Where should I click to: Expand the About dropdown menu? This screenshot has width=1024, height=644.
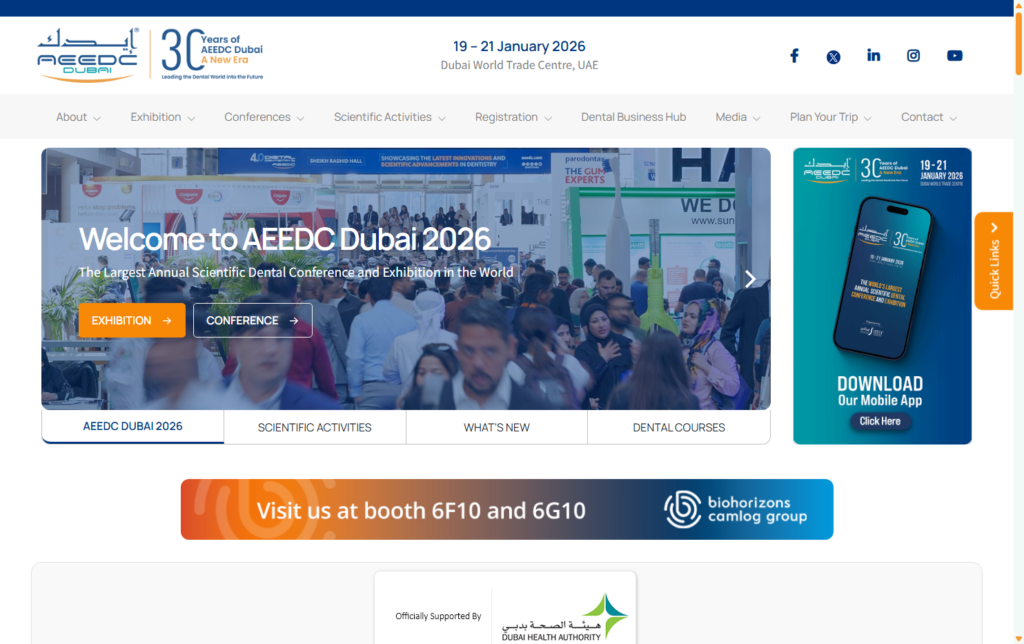pyautogui.click(x=78, y=117)
